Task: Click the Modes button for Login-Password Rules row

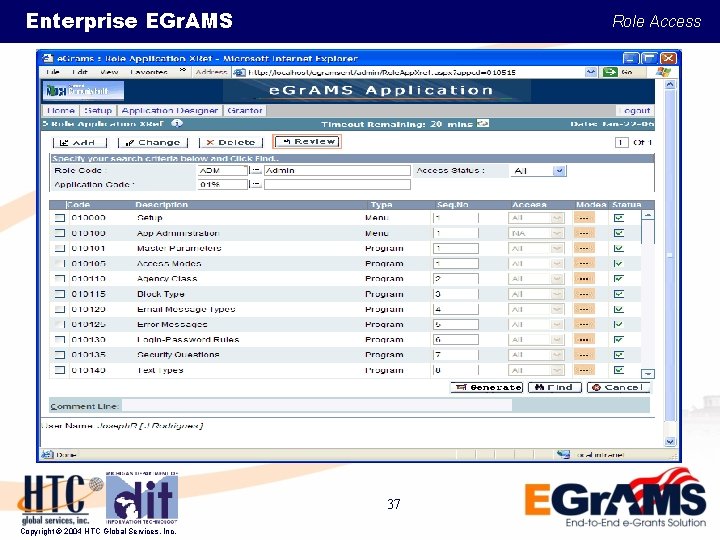Action: point(584,340)
